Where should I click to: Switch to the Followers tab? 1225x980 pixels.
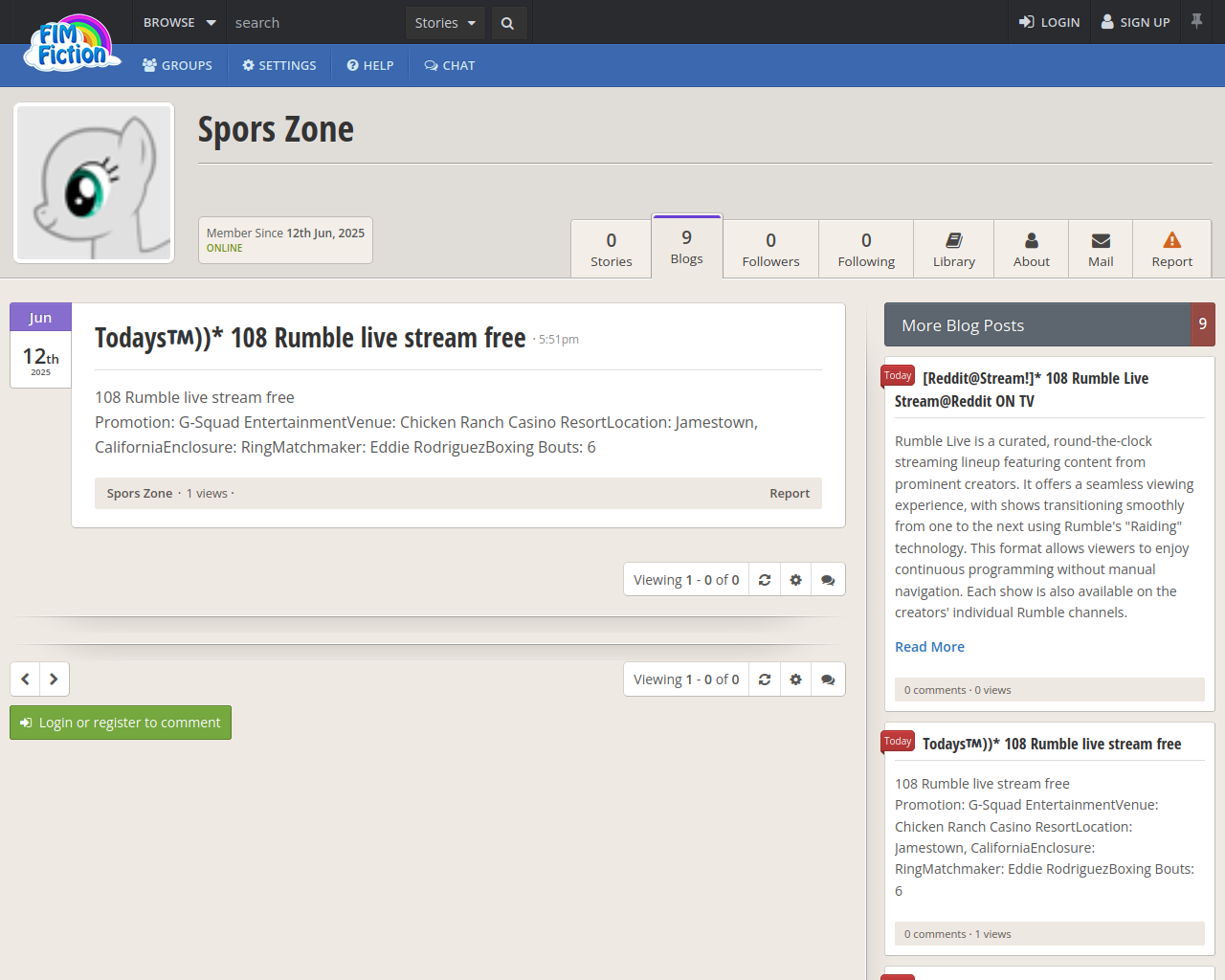coord(770,249)
